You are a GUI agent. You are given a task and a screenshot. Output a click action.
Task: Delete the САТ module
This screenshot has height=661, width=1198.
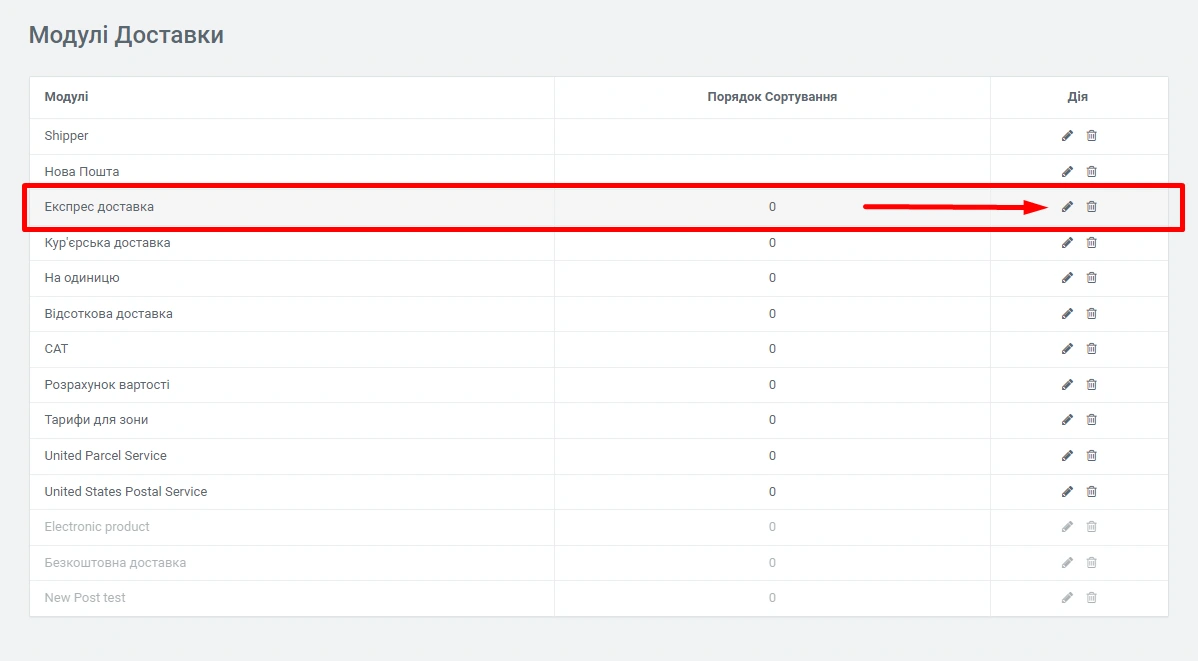1092,349
